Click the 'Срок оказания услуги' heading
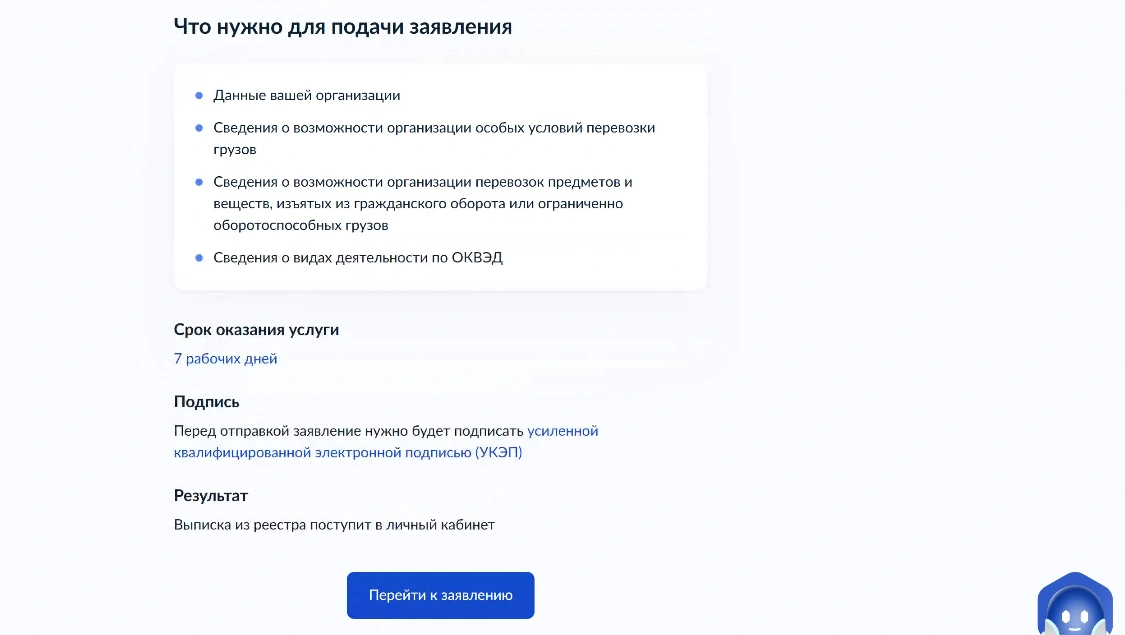 [x=256, y=329]
